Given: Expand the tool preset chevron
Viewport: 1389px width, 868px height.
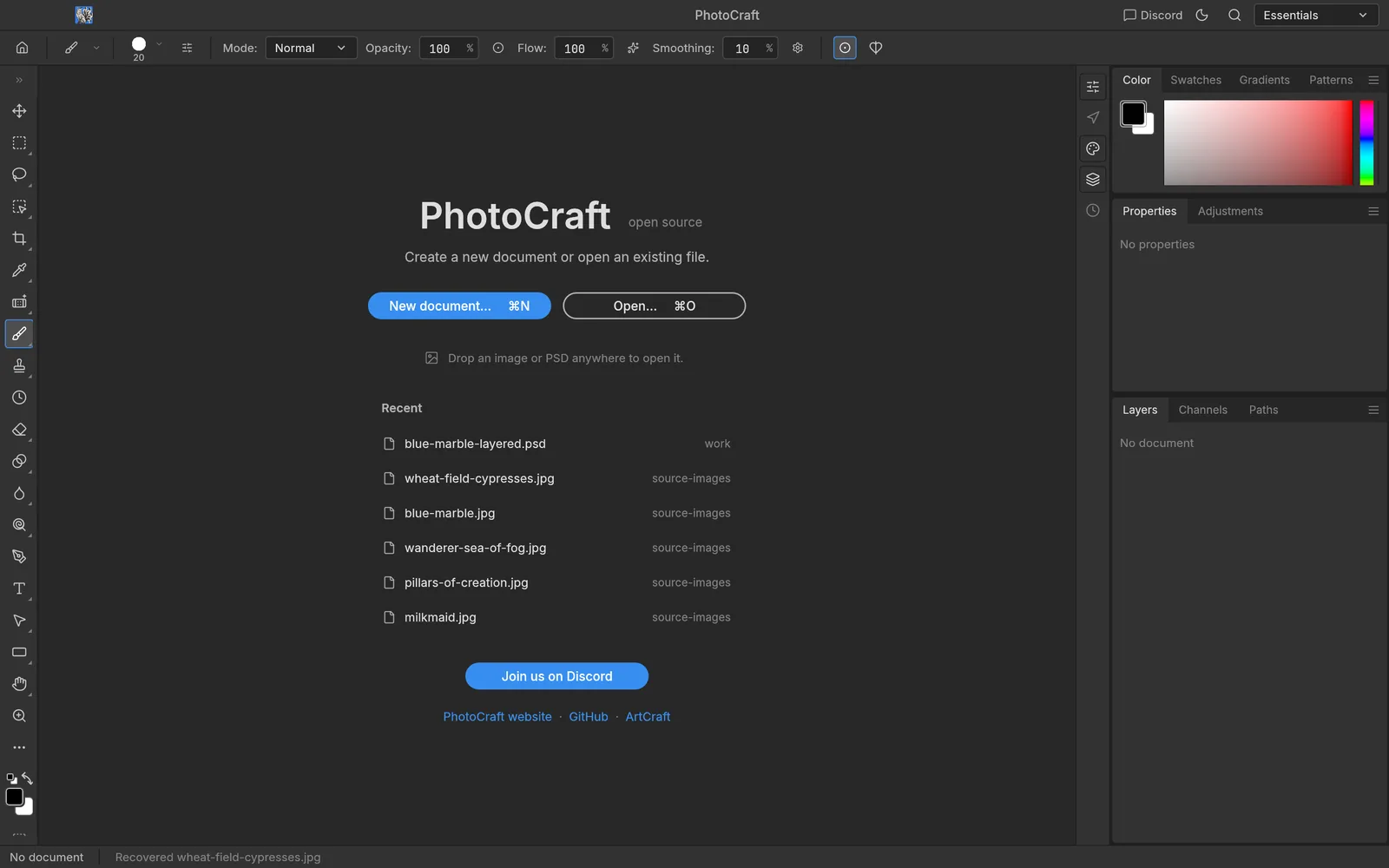Looking at the screenshot, I should (96, 48).
